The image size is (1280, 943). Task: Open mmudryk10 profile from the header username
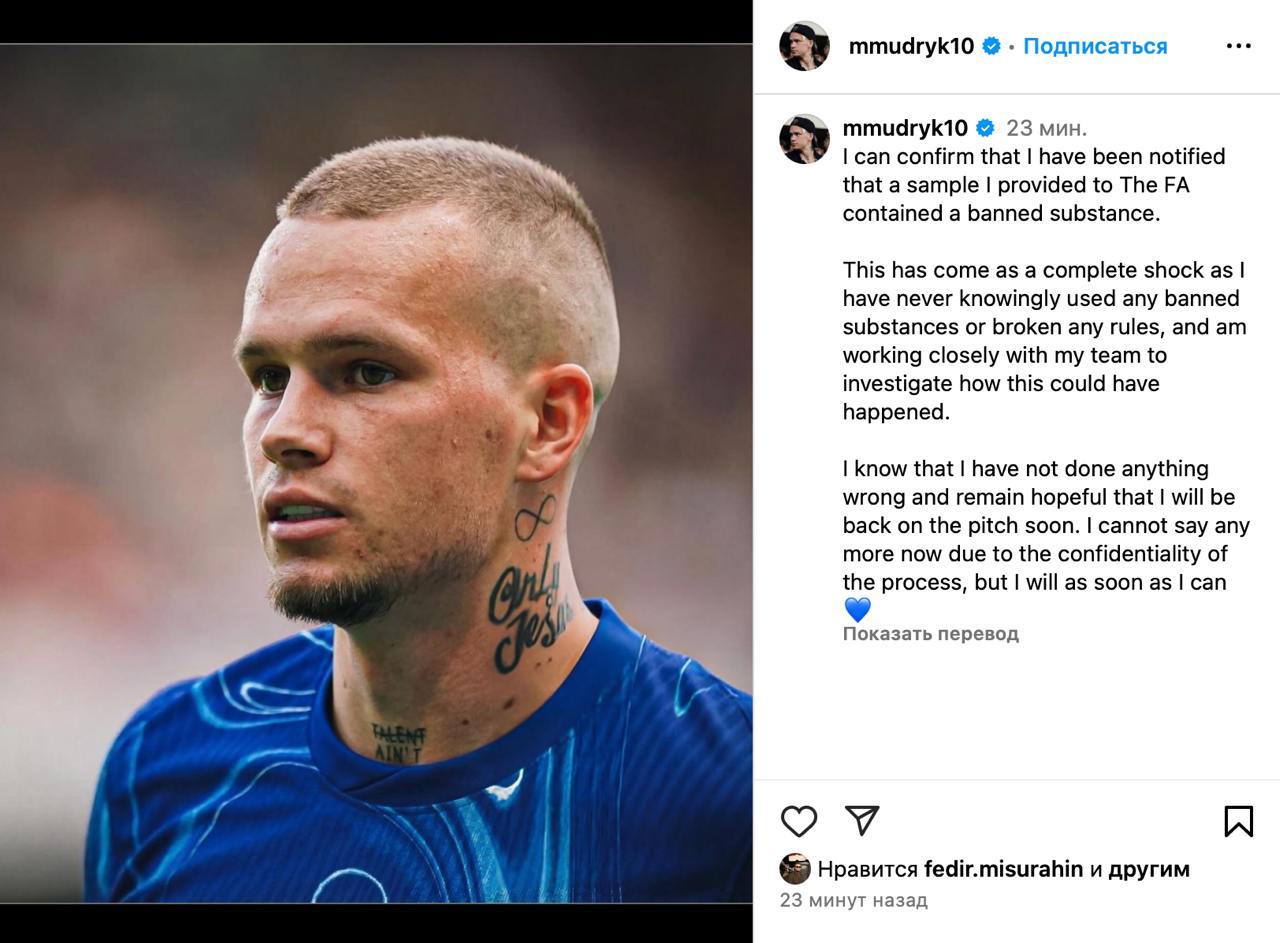(911, 46)
